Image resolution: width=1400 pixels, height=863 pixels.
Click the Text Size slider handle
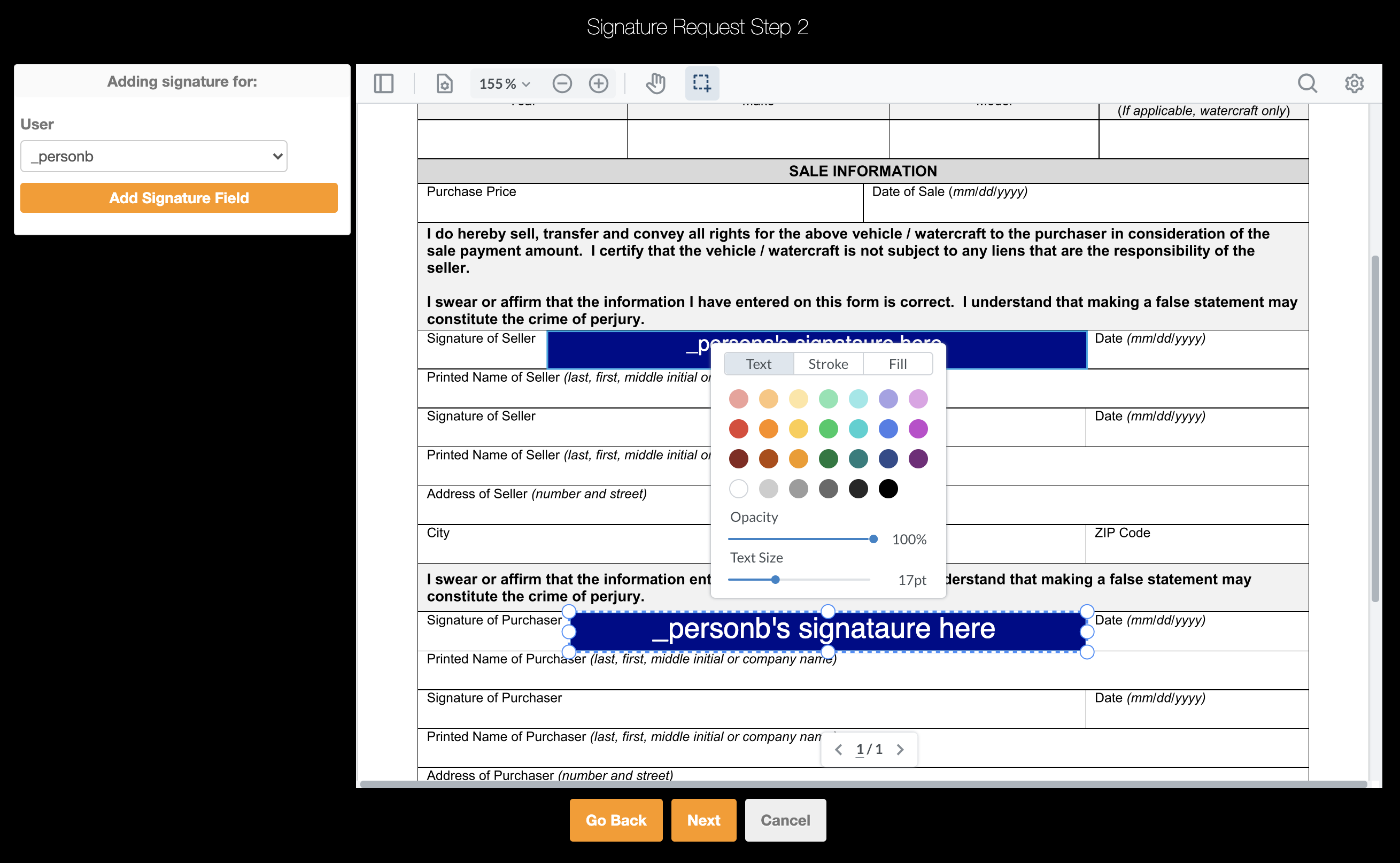(x=775, y=580)
